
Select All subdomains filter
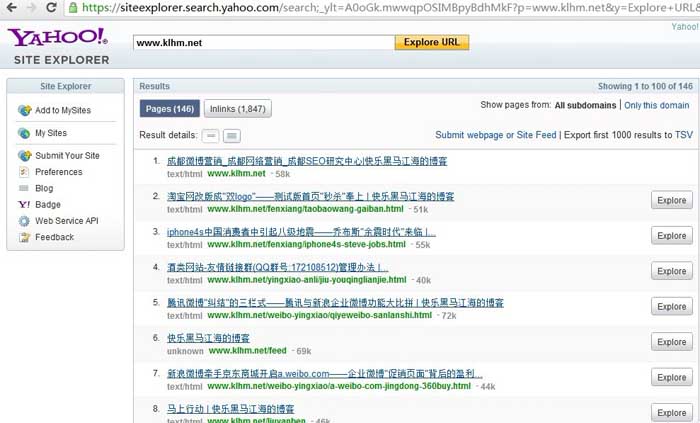point(585,105)
